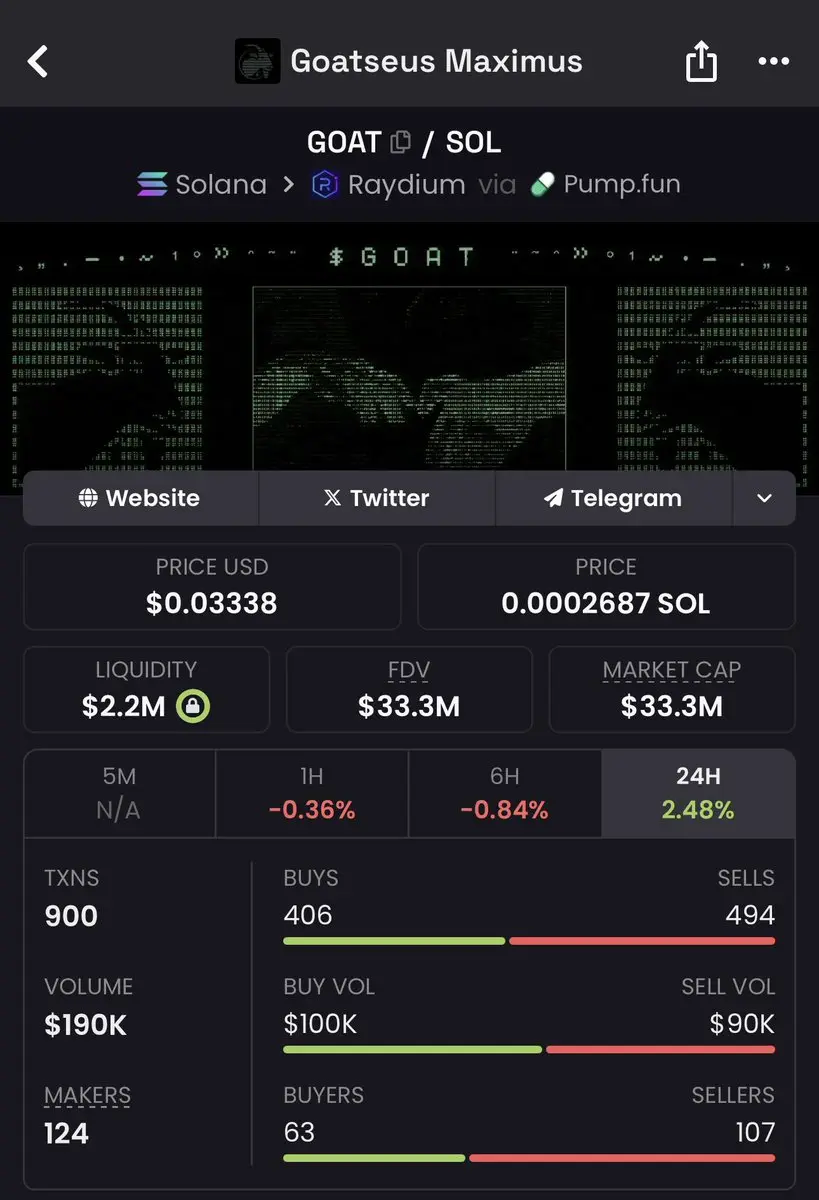Viewport: 819px width, 1200px height.
Task: Open the three-dot more options menu
Action: [773, 61]
